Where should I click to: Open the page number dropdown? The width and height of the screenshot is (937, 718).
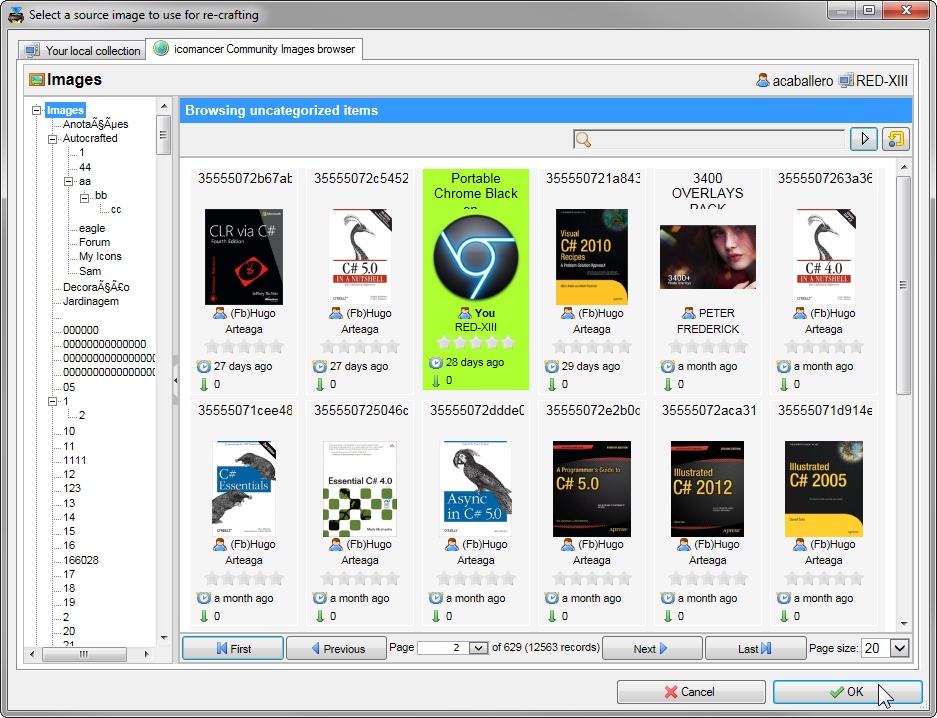tap(478, 648)
